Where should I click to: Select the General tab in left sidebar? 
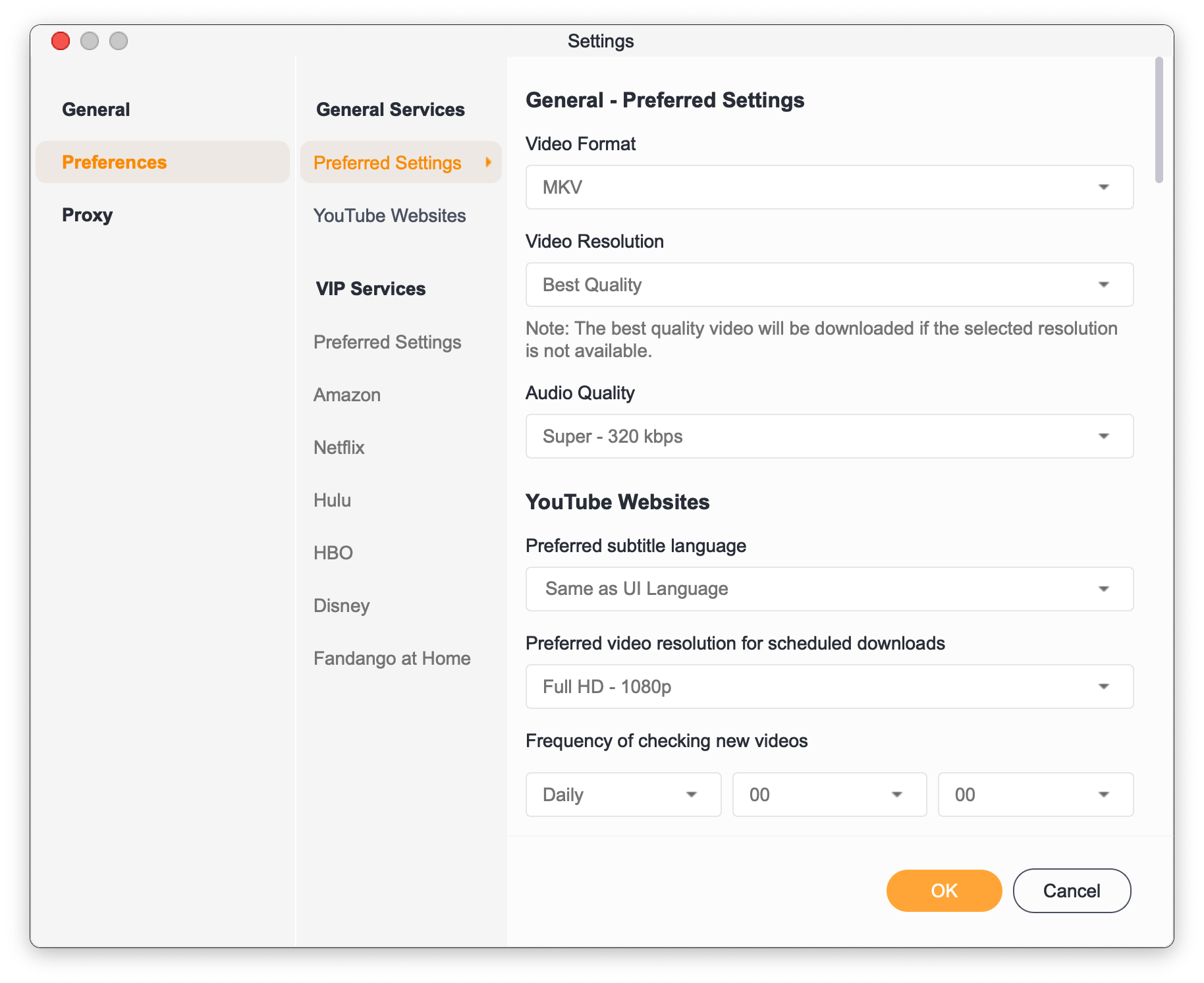(x=96, y=109)
